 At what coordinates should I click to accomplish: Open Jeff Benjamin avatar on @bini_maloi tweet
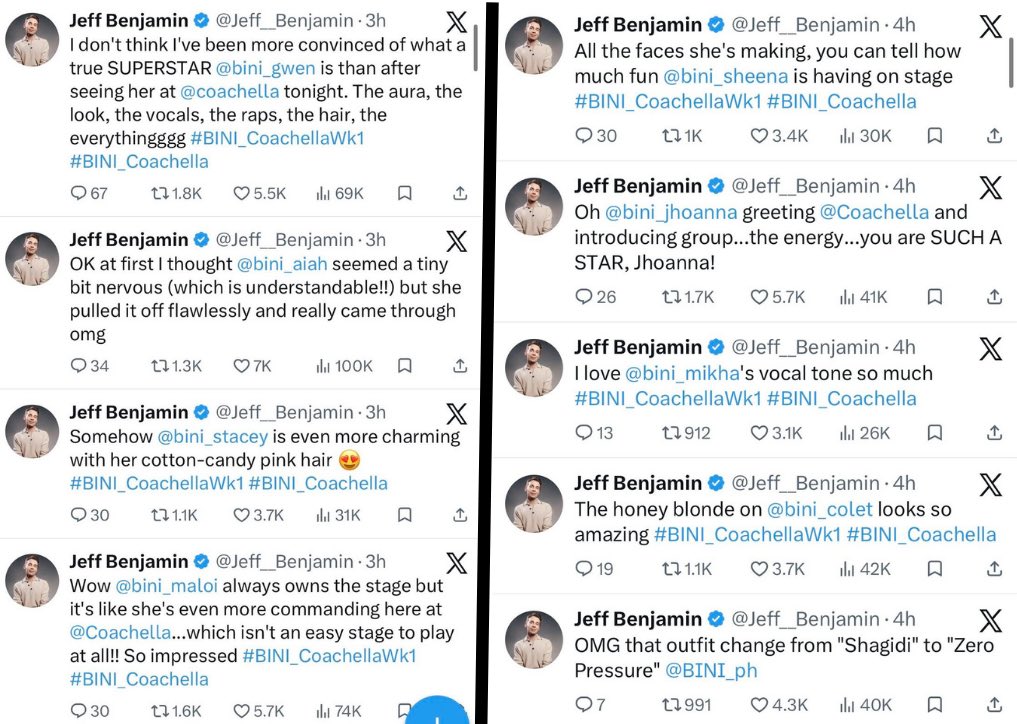(33, 581)
